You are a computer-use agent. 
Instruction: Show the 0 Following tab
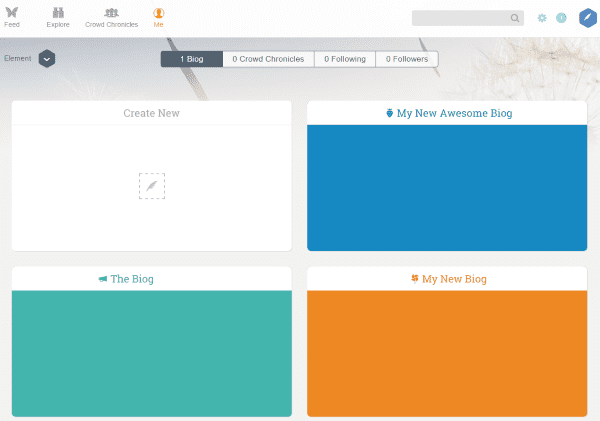click(x=345, y=59)
